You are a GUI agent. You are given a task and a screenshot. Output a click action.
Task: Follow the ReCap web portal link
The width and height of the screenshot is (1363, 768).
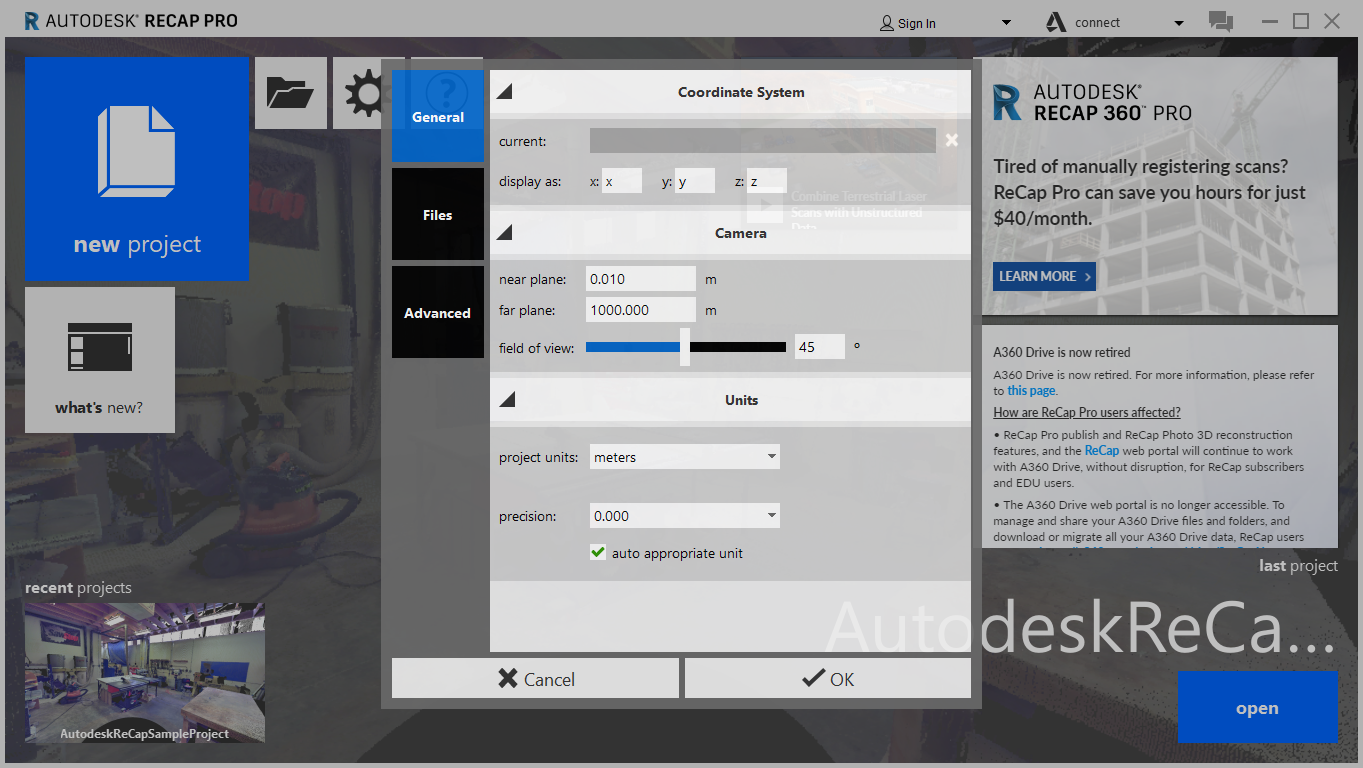[x=1102, y=451]
